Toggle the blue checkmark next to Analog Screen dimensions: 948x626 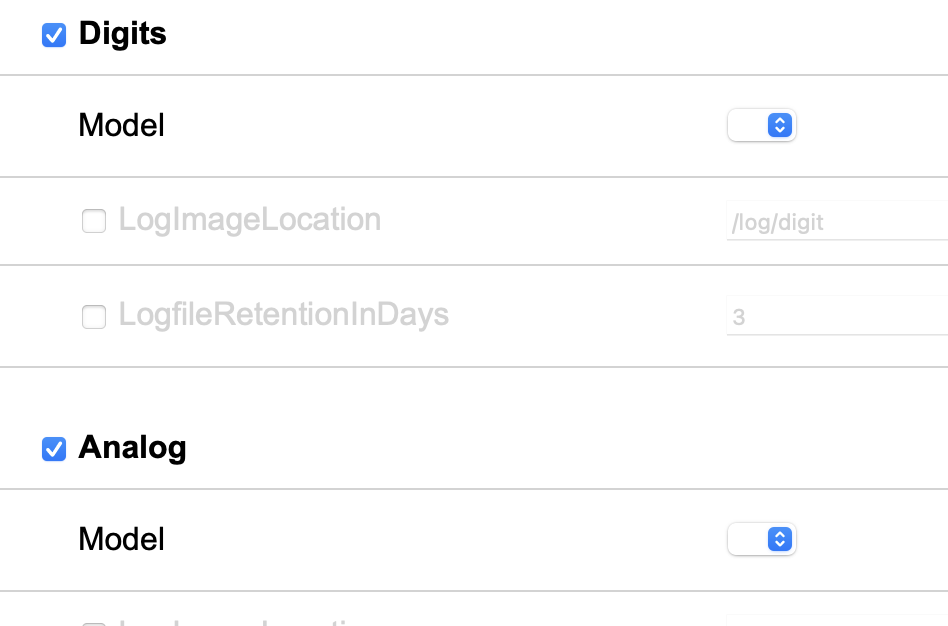(x=53, y=447)
